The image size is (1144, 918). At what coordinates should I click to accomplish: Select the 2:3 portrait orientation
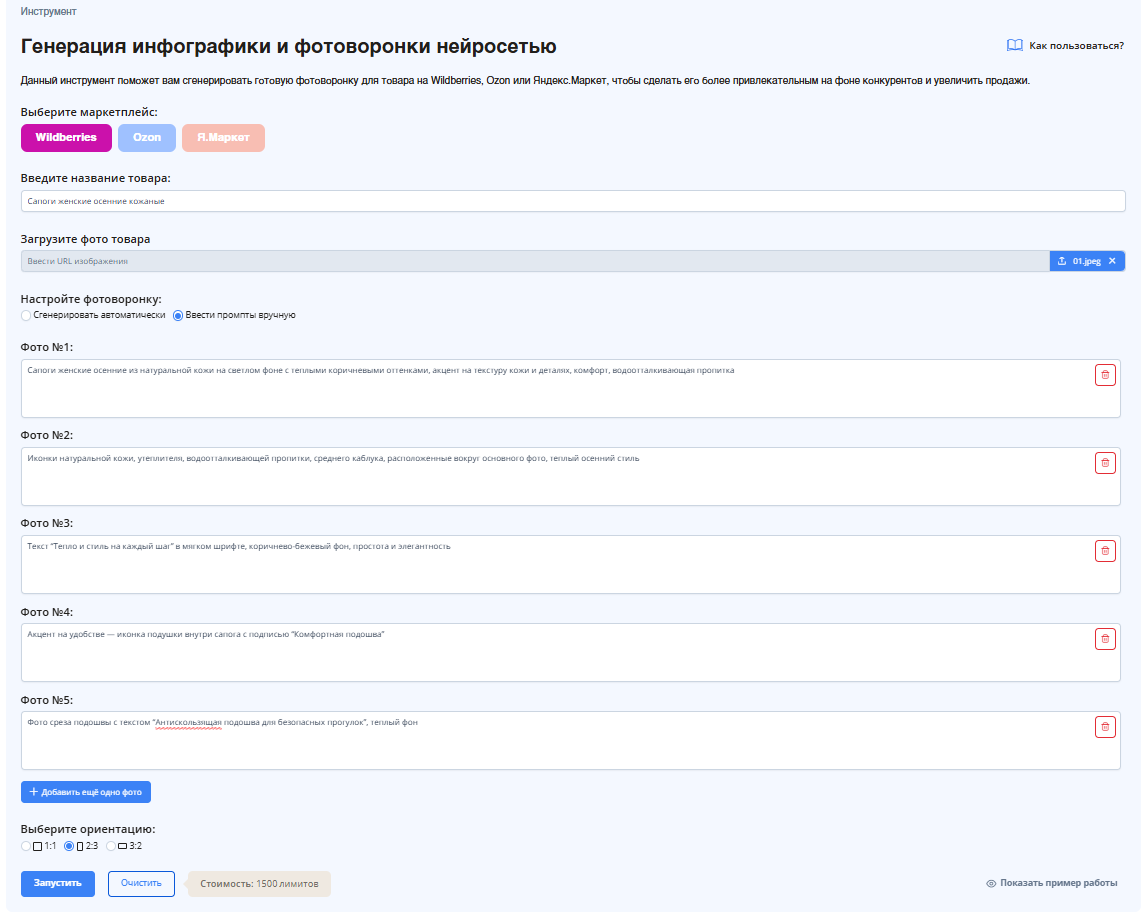pos(69,846)
